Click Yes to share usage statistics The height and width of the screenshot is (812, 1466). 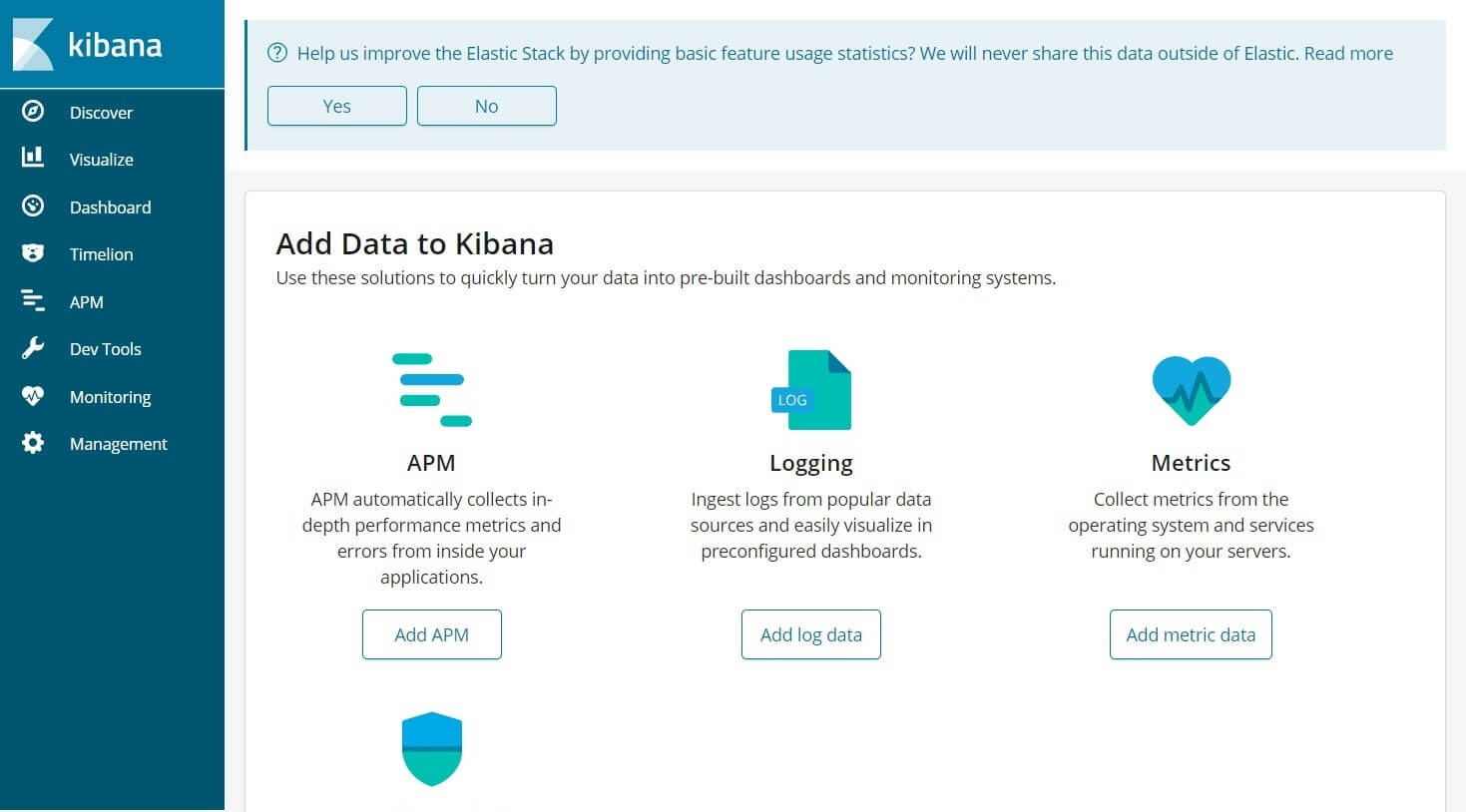[337, 106]
